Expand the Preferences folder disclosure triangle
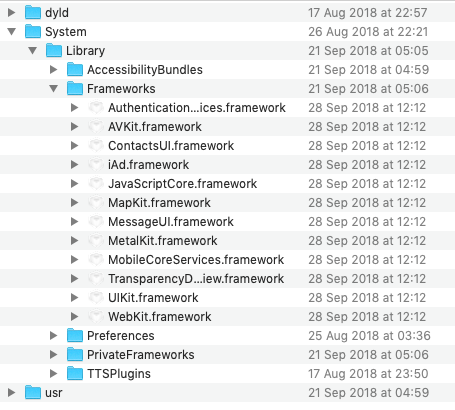The width and height of the screenshot is (455, 410). [x=54, y=336]
